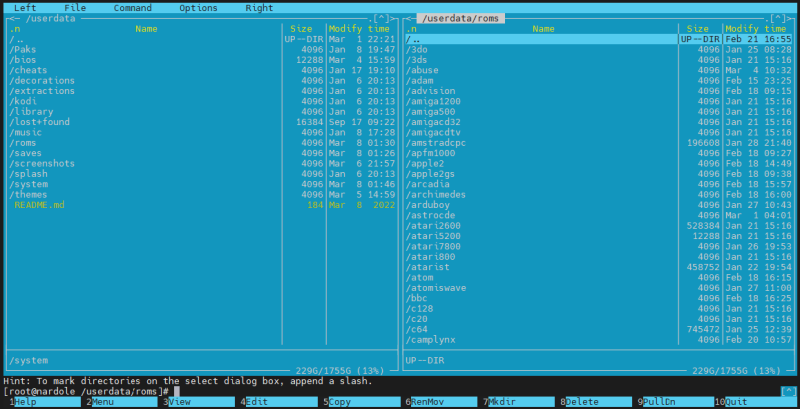Image resolution: width=800 pixels, height=409 pixels.
Task: Select the /themes directory
Action: (x=202, y=195)
